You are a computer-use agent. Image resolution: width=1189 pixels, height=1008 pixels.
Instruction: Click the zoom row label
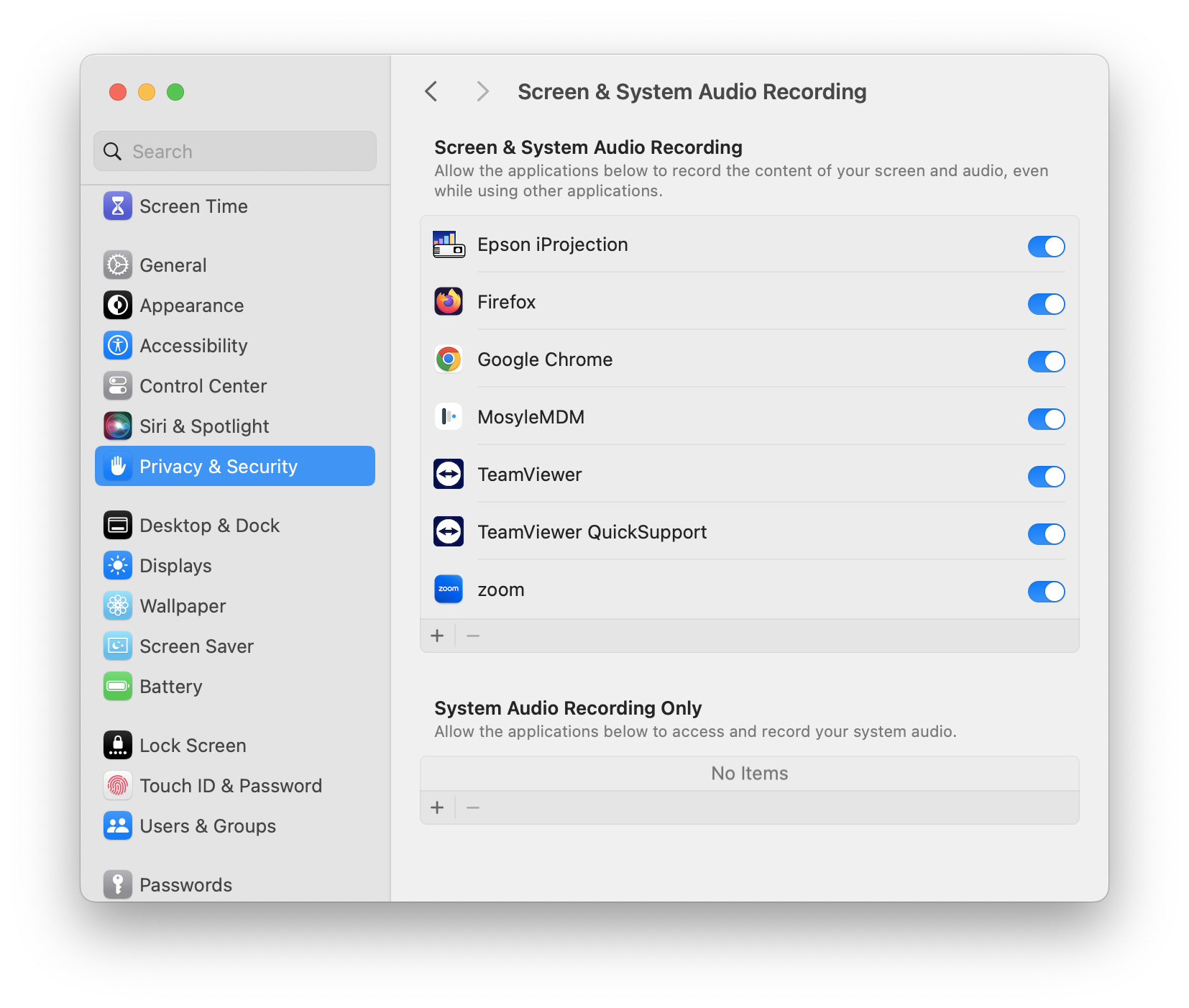click(501, 590)
